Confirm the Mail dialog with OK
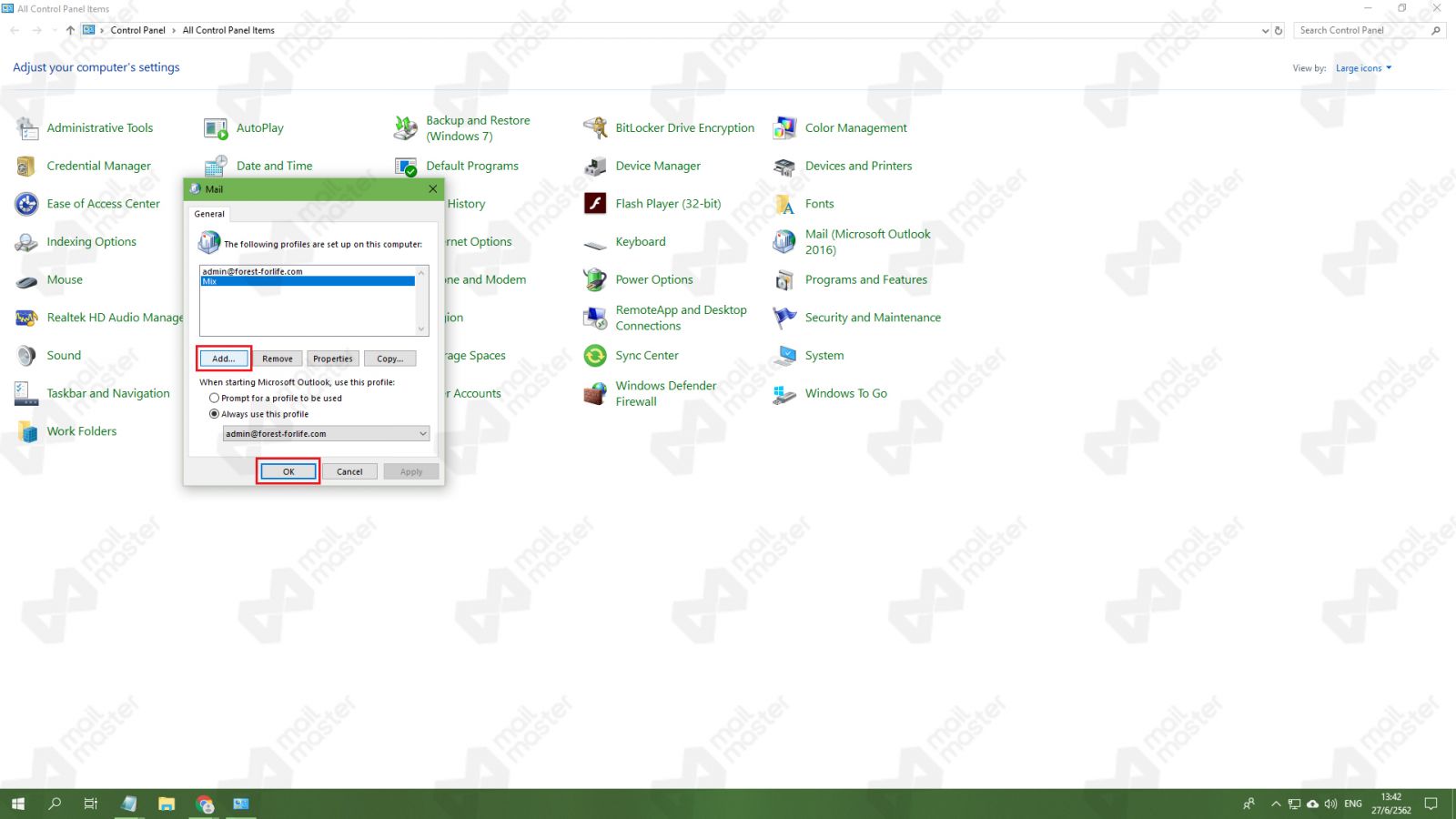Viewport: 1456px width, 819px height. (288, 471)
